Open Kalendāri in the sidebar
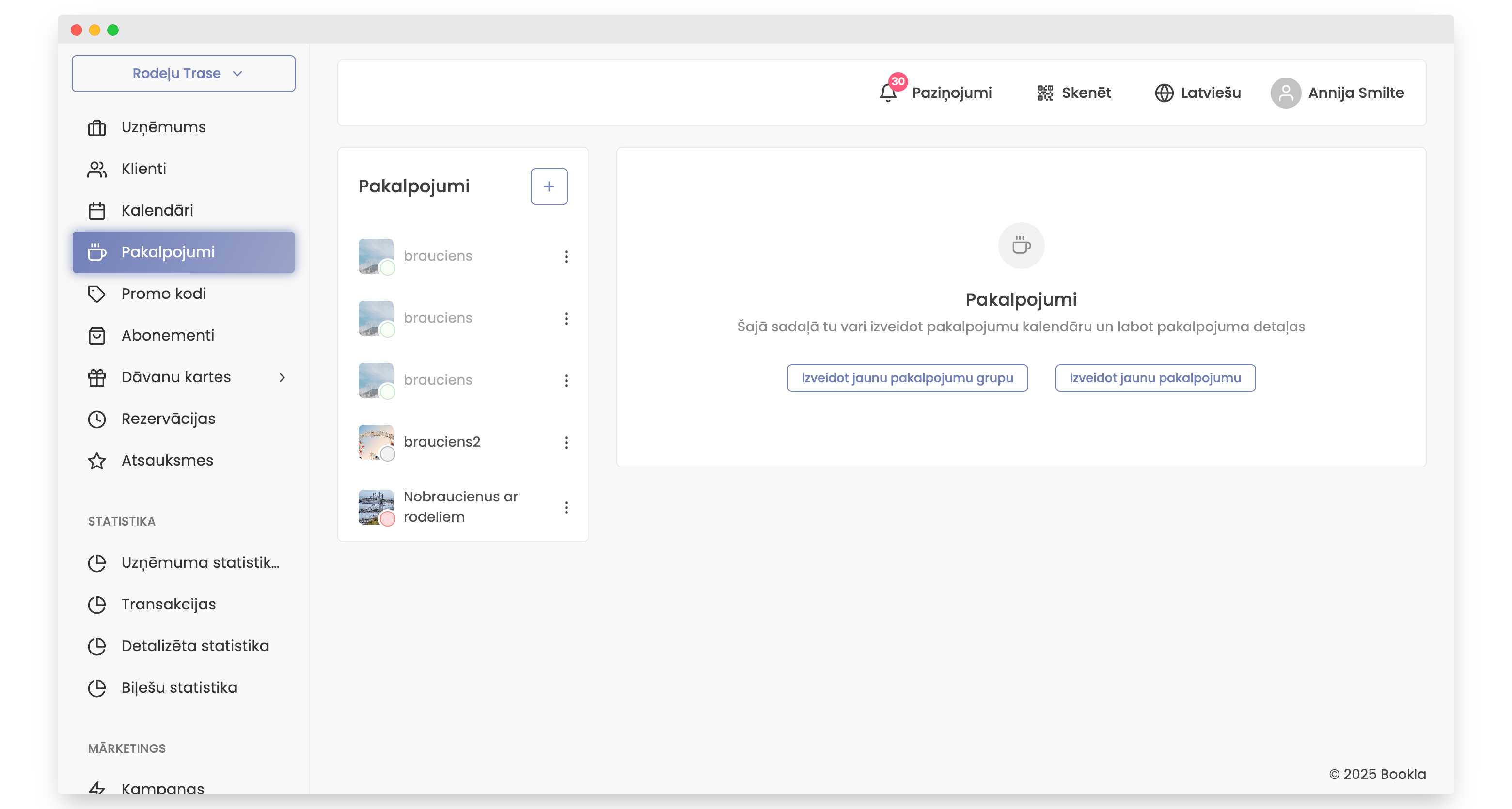This screenshot has height=809, width=1512. point(157,211)
